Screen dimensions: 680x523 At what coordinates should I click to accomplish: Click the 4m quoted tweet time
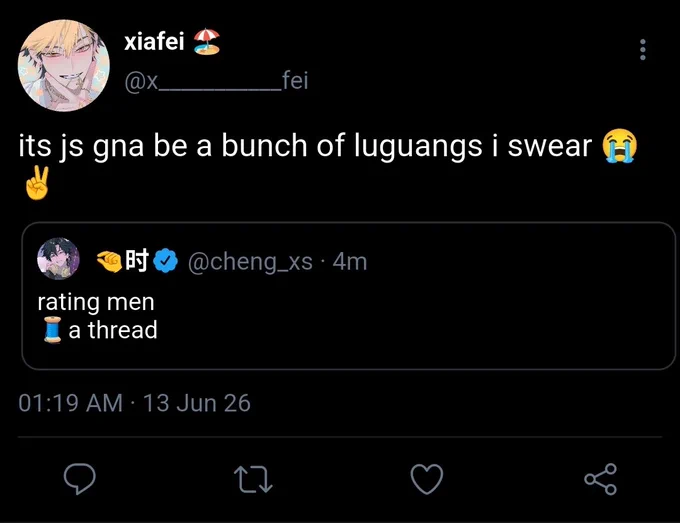point(350,262)
